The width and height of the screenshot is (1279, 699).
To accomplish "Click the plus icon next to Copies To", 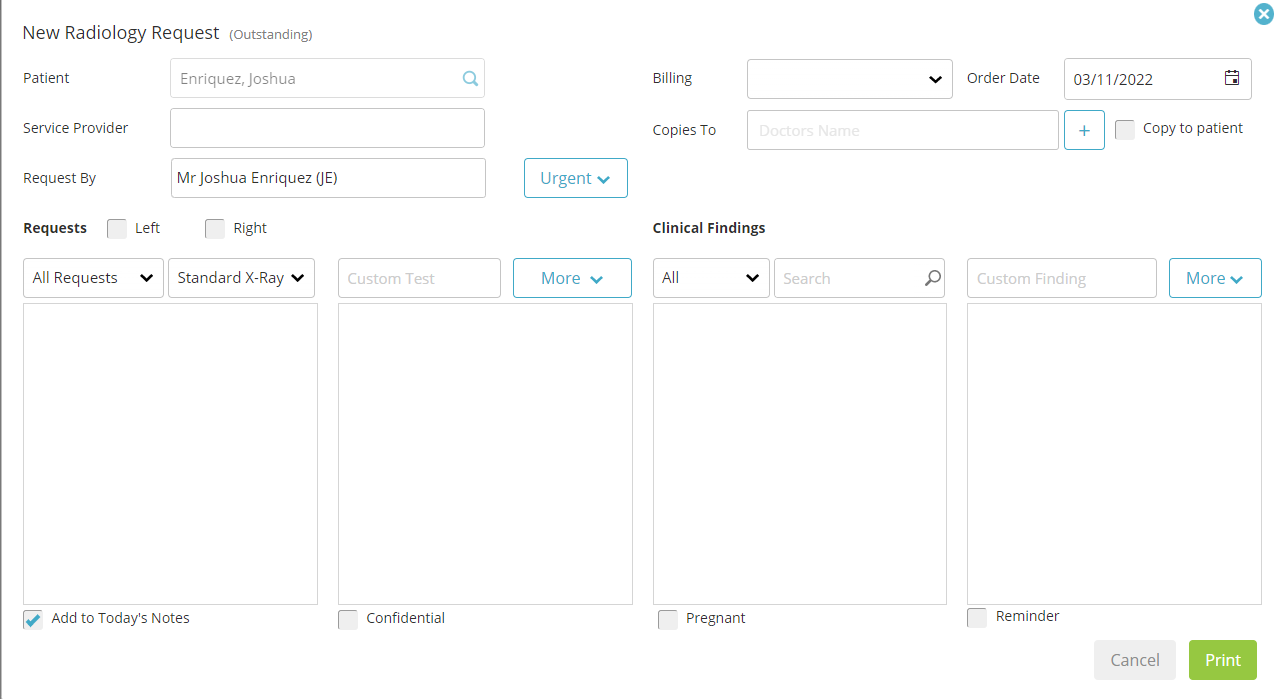I will [x=1084, y=130].
